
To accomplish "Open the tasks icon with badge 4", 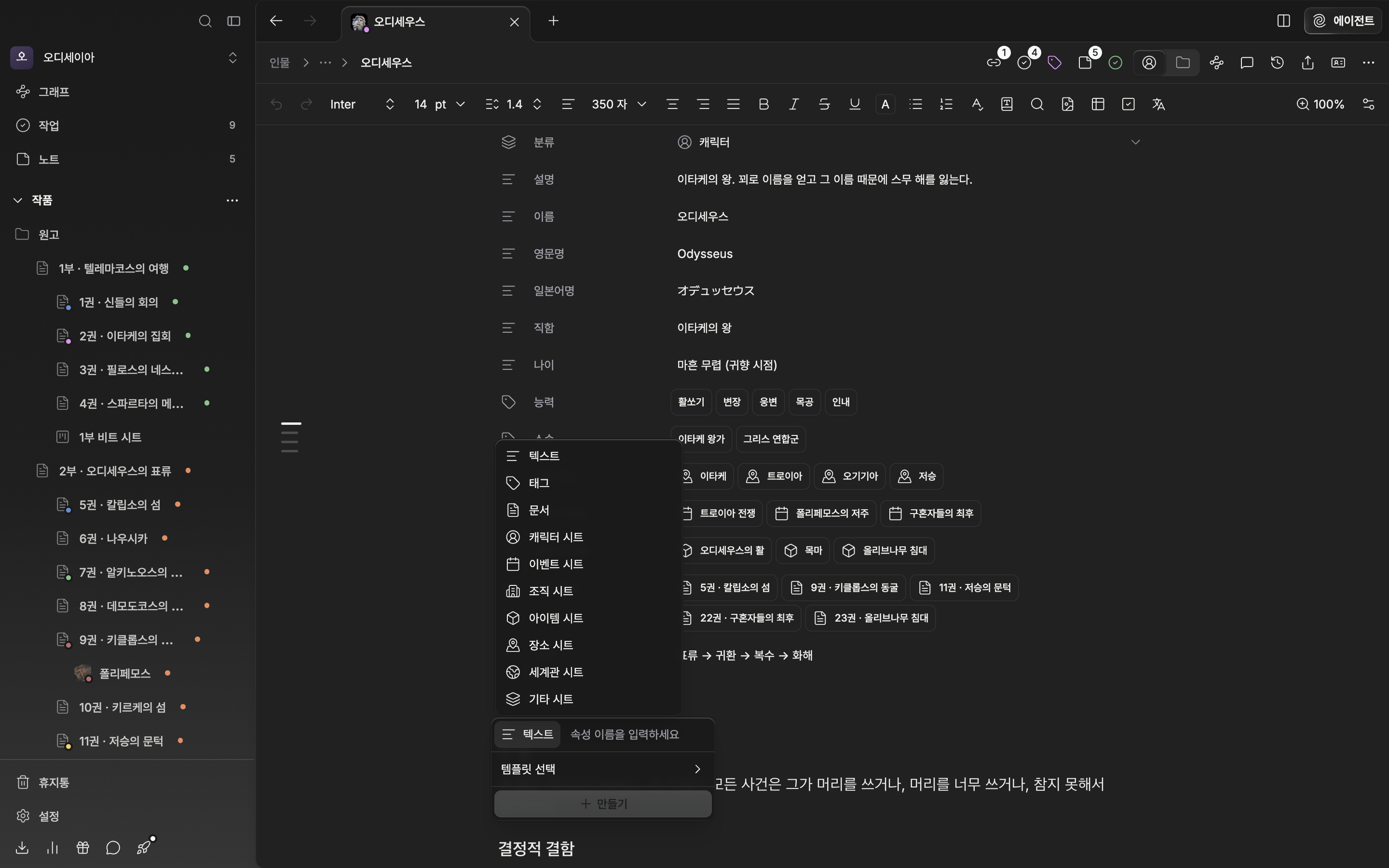I will (1024, 63).
